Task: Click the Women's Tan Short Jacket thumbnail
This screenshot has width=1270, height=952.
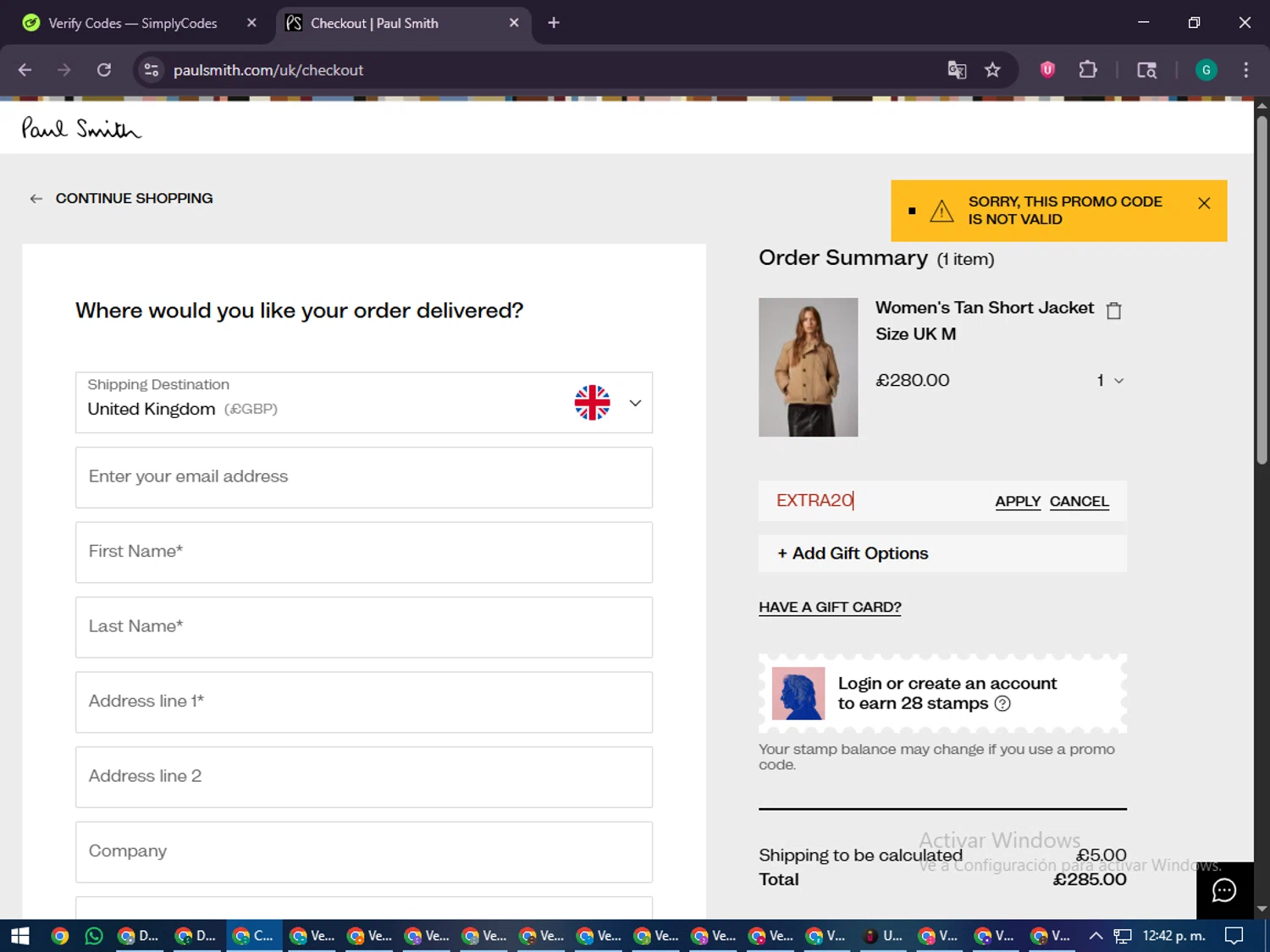Action: (x=808, y=367)
